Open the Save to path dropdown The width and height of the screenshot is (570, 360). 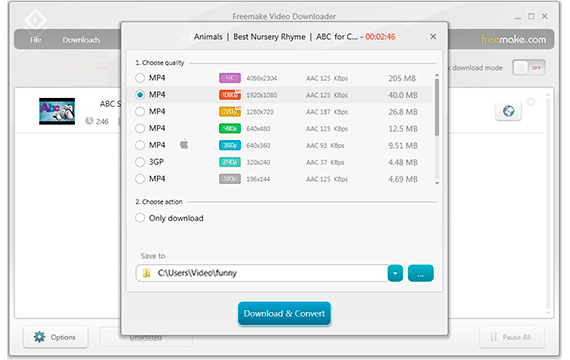tap(395, 273)
